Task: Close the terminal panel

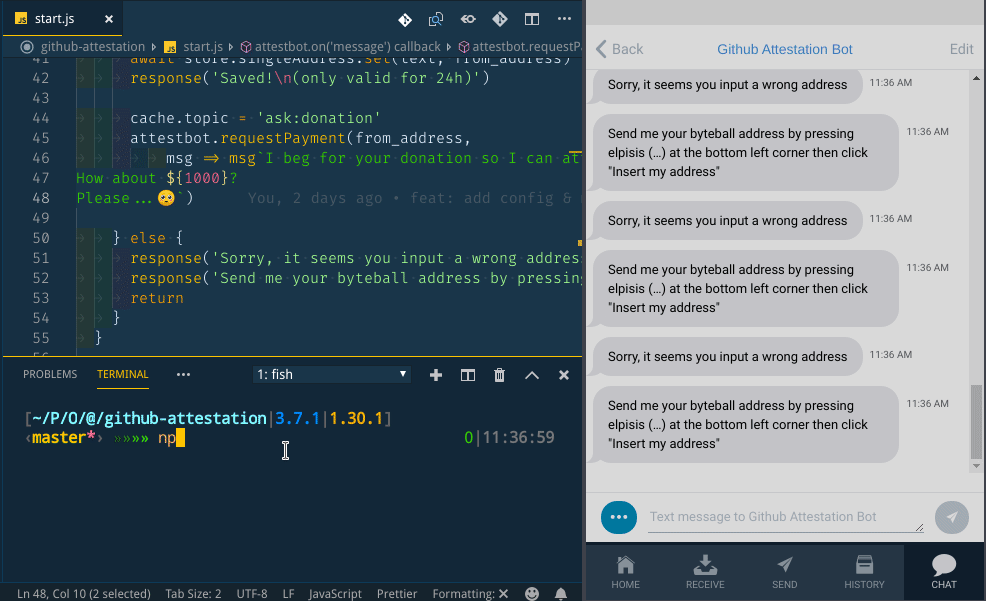Action: pos(564,375)
